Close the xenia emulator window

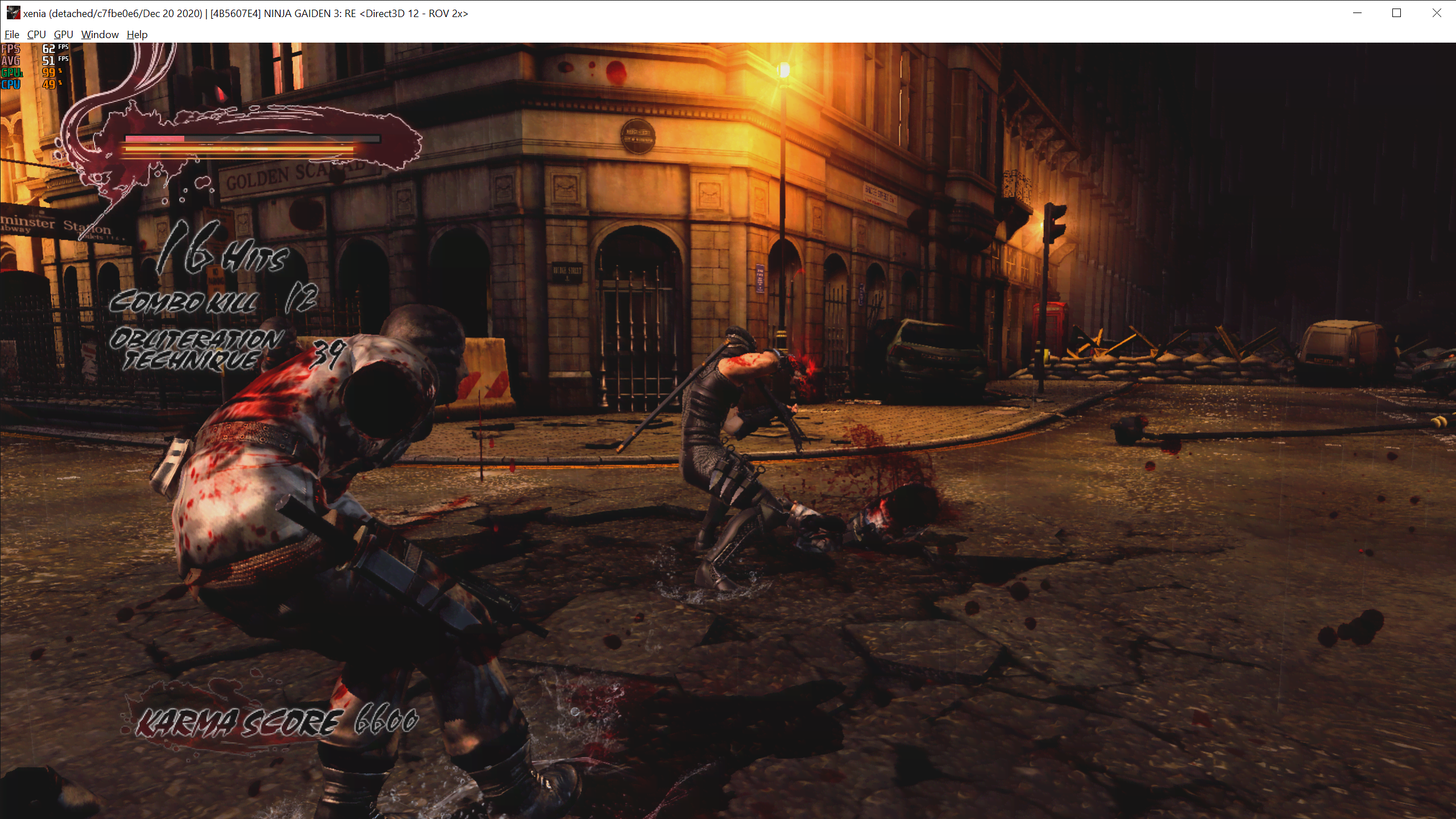1436,13
